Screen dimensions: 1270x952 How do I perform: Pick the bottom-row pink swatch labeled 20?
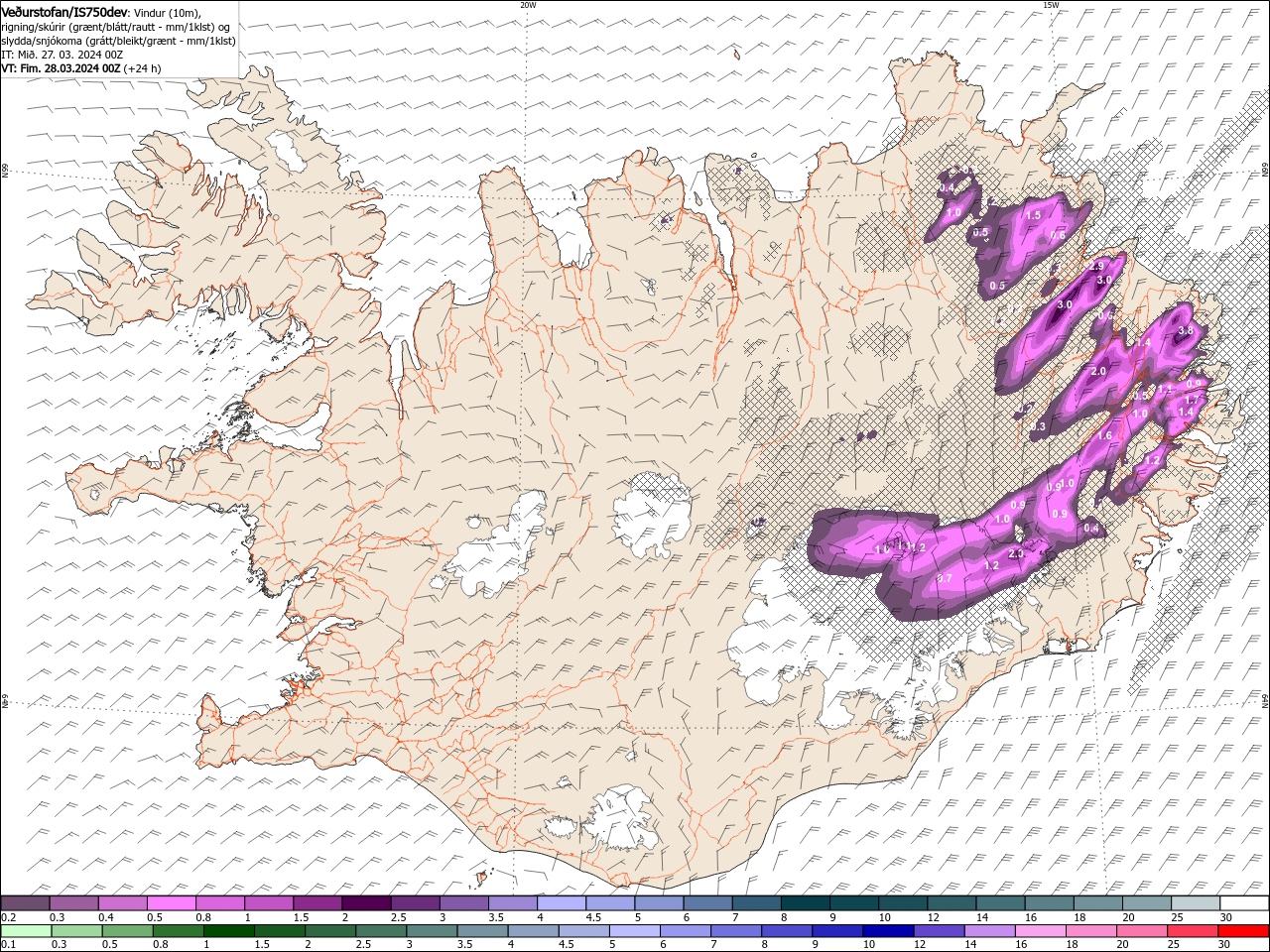(x=1143, y=931)
